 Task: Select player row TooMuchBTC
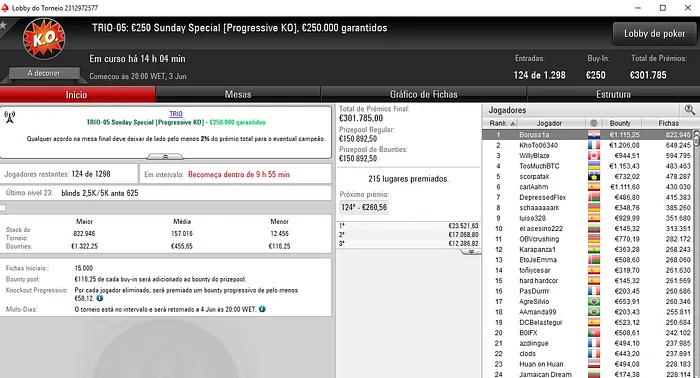(588, 166)
